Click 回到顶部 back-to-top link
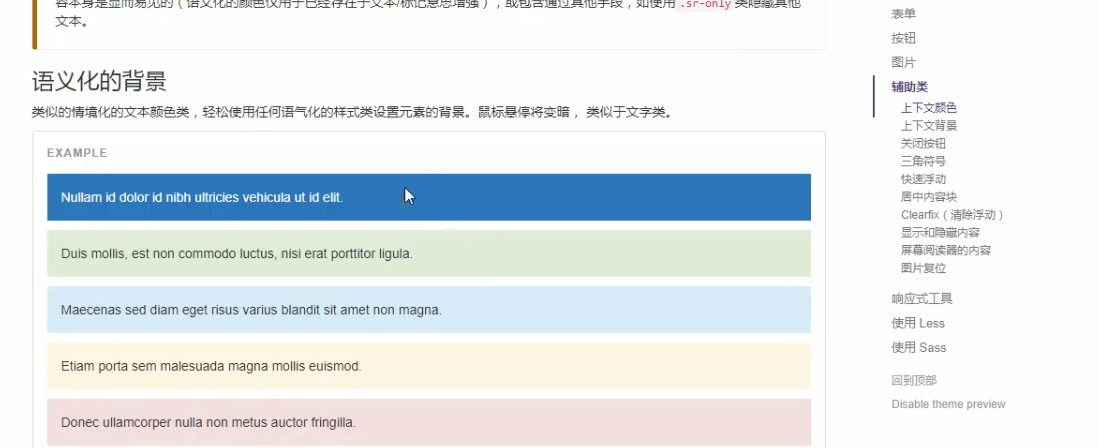 [914, 381]
